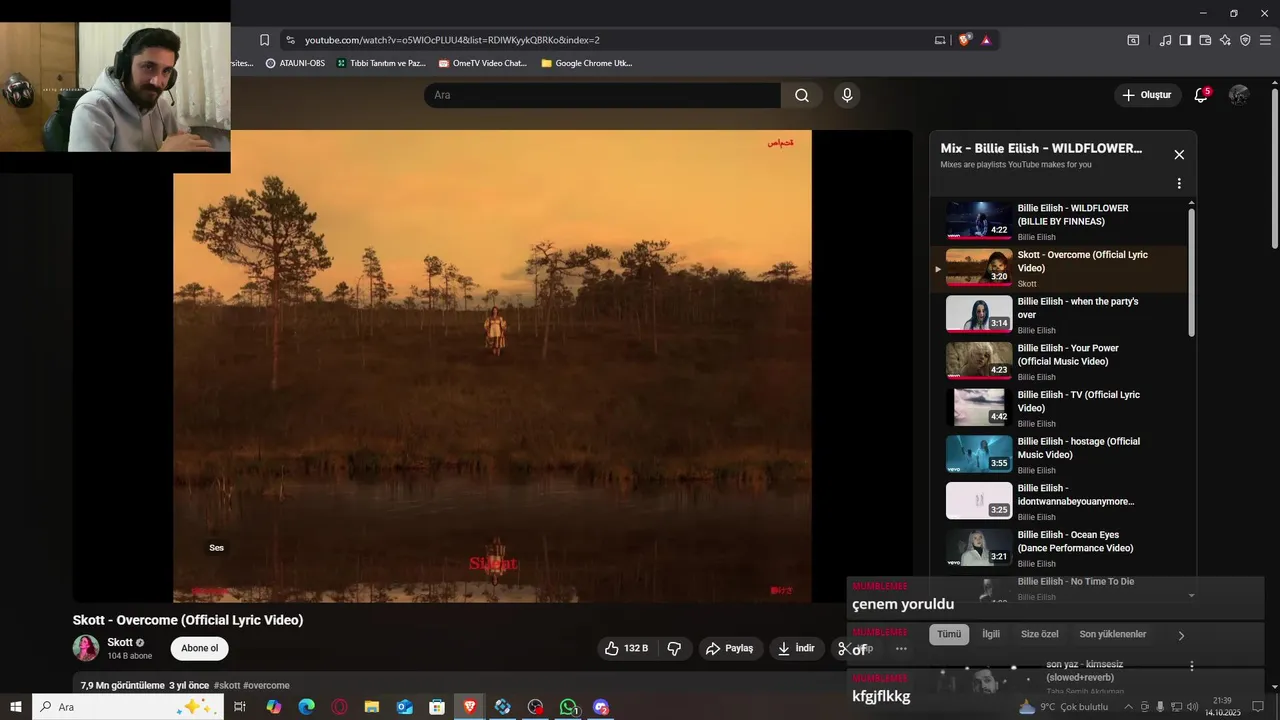Click the address bar URL text
Viewport: 1280px width, 720px height.
tap(452, 40)
